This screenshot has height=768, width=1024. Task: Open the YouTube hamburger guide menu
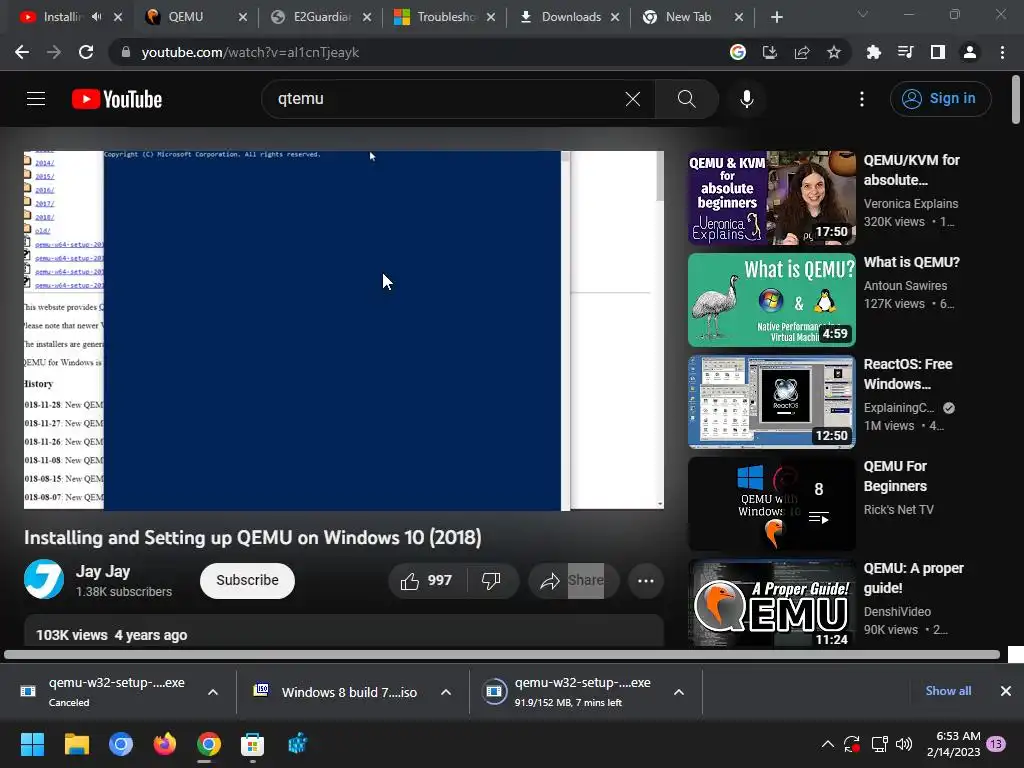36,99
